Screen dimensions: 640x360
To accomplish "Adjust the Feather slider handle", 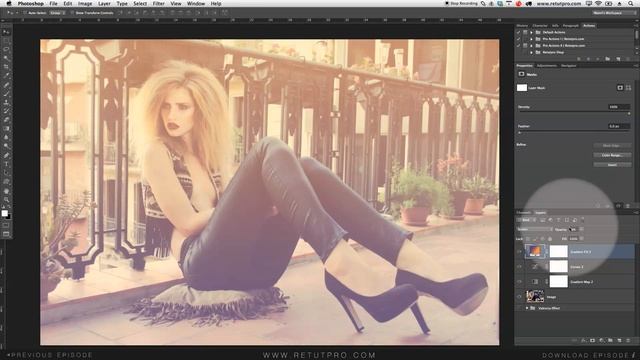I will click(x=520, y=133).
